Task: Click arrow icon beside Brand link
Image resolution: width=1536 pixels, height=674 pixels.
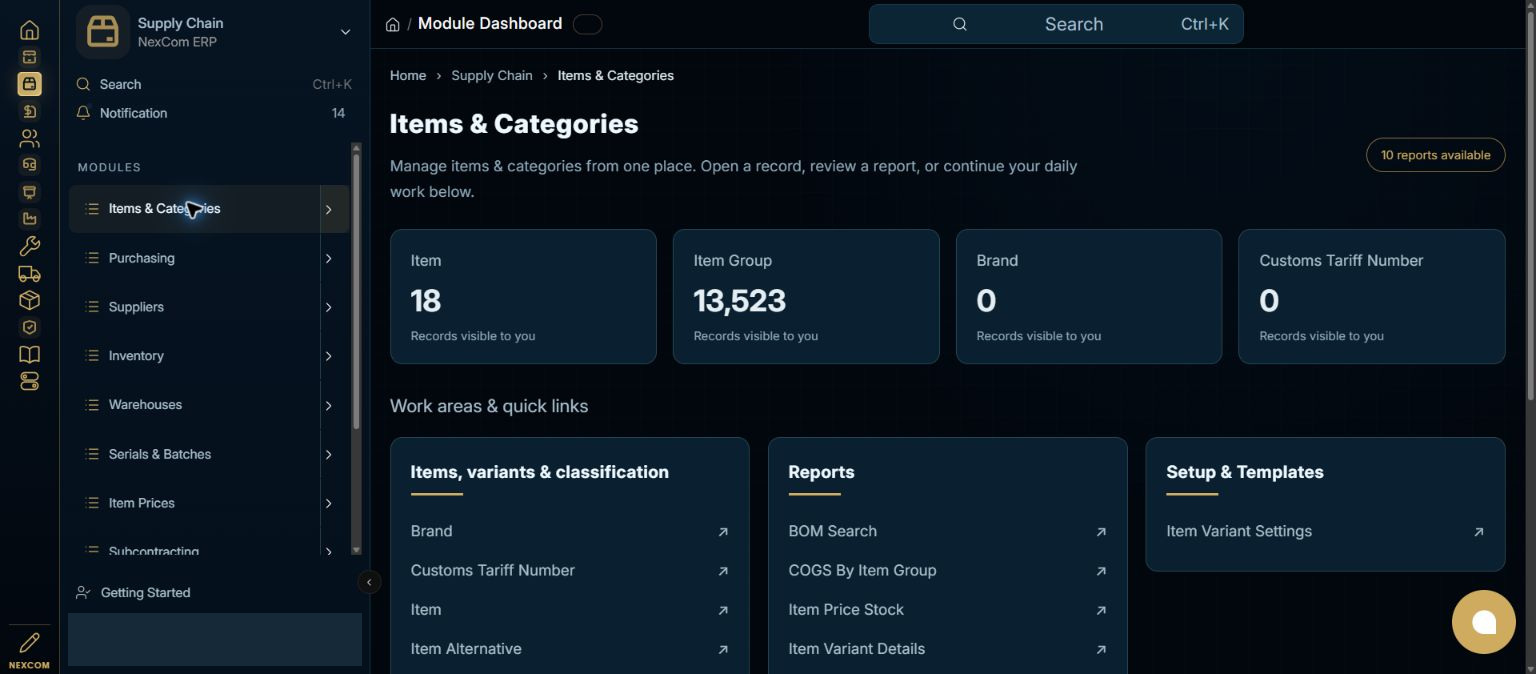Action: click(x=723, y=532)
